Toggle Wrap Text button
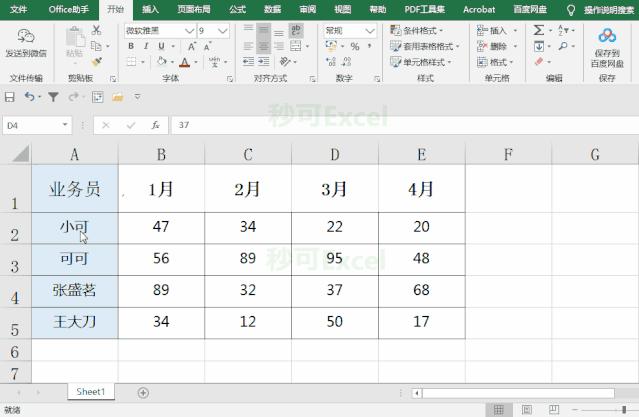Screen dimensions: 639x417 coord(296,30)
